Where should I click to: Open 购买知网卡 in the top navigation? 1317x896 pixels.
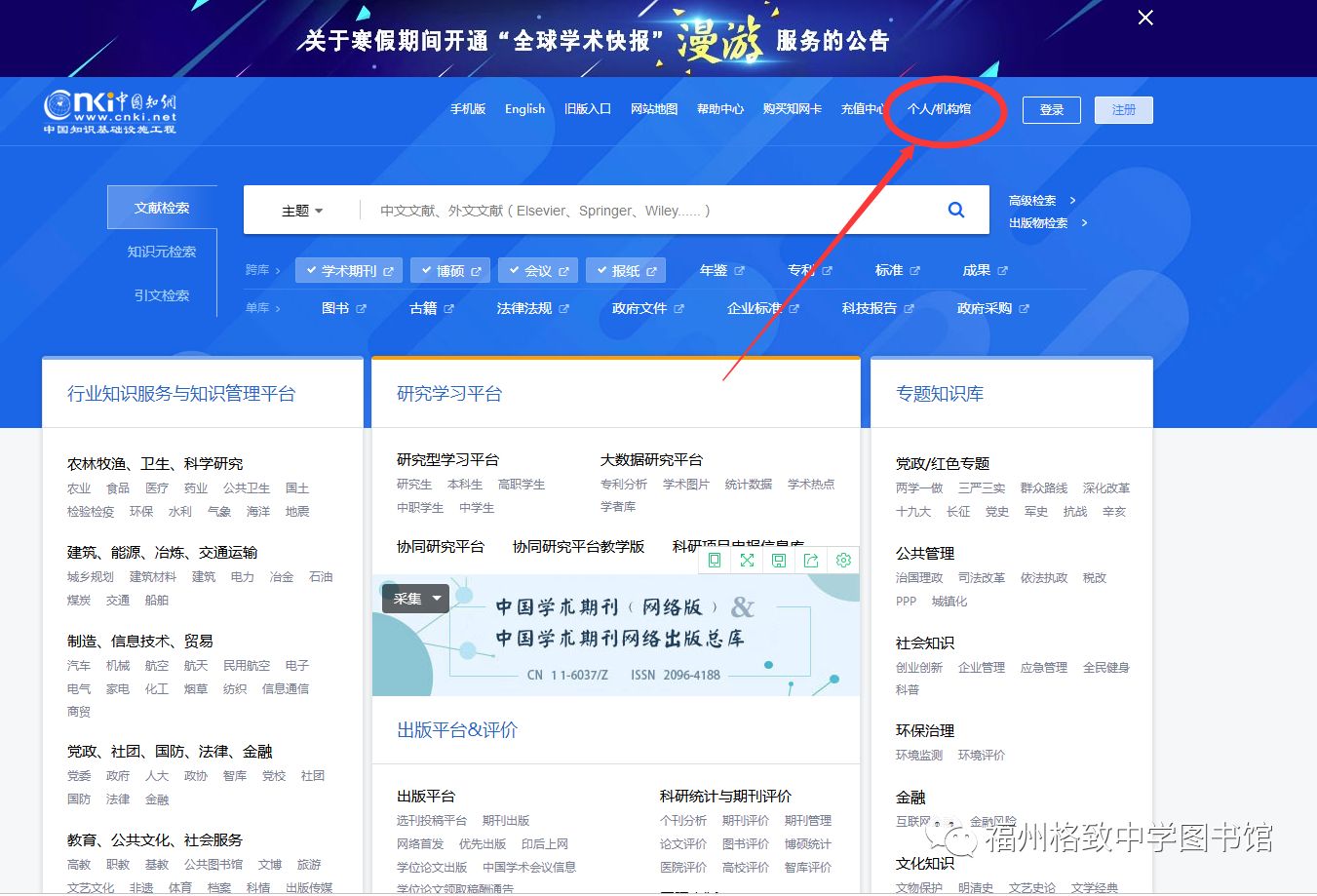pyautogui.click(x=793, y=109)
